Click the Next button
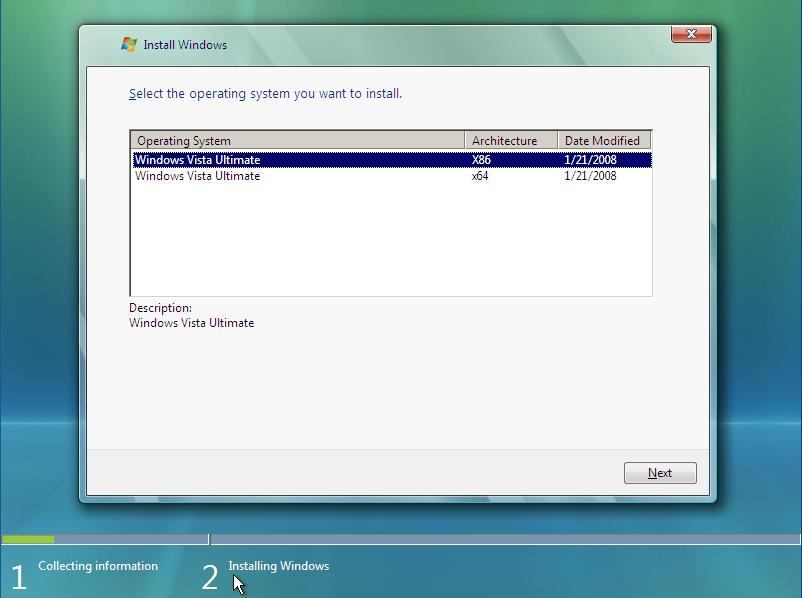802x598 pixels. click(x=660, y=473)
